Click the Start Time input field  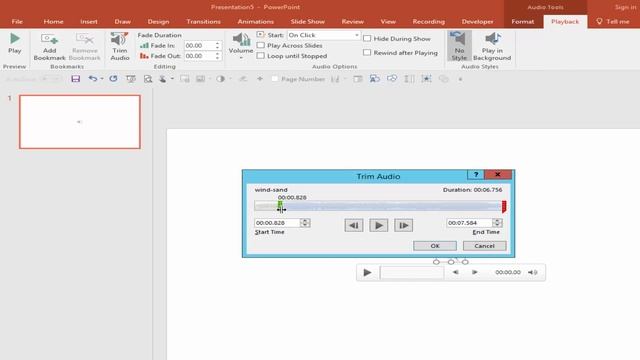click(x=278, y=223)
